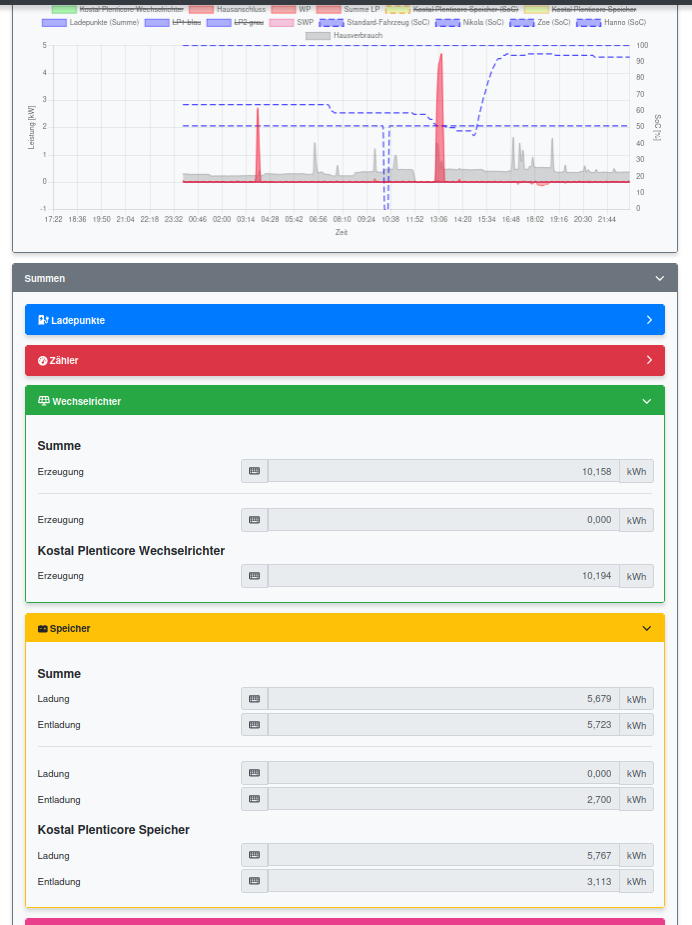The height and width of the screenshot is (925, 692).
Task: Click the Ladung field showing 5,767
Action: [x=444, y=855]
